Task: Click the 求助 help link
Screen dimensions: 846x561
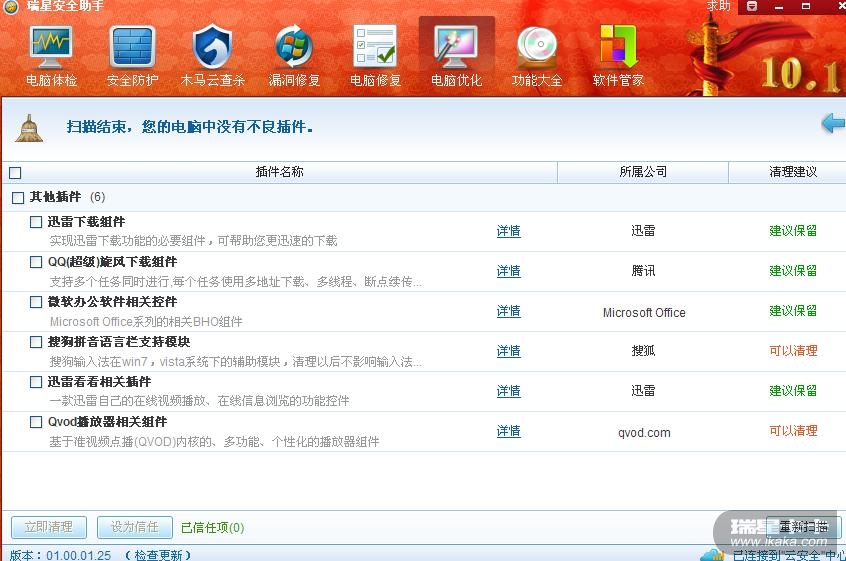Action: click(x=718, y=5)
